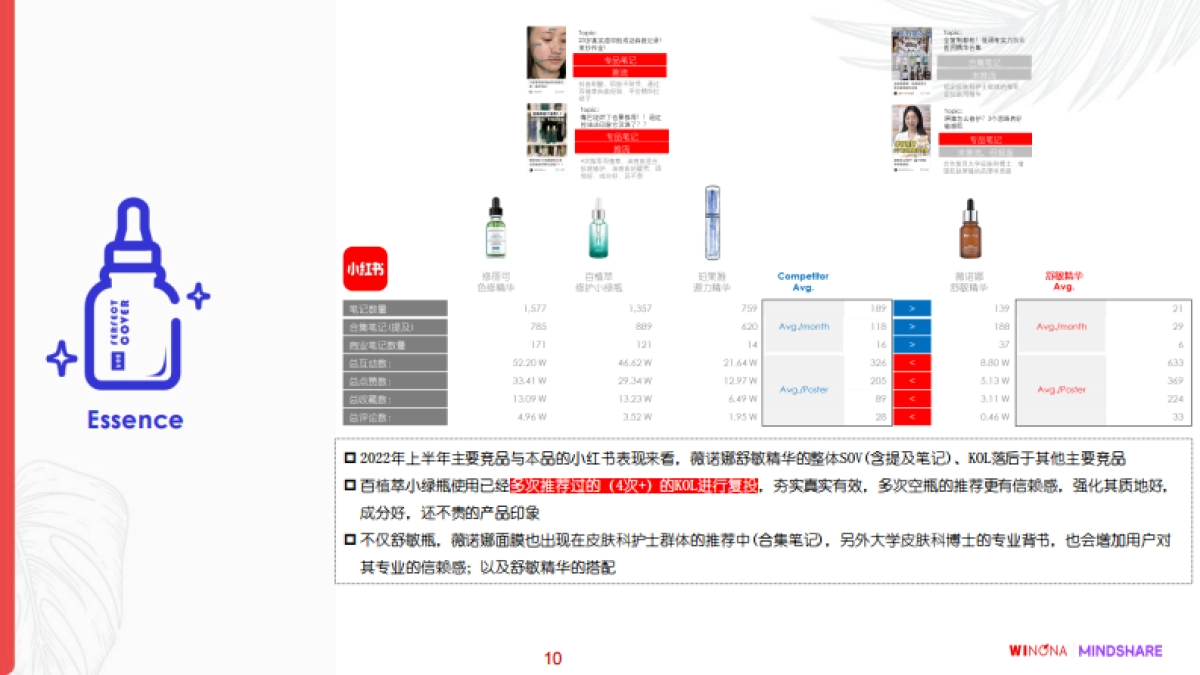1200x675 pixels.
Task: Select the 笔记数量 row header
Action: 393,307
